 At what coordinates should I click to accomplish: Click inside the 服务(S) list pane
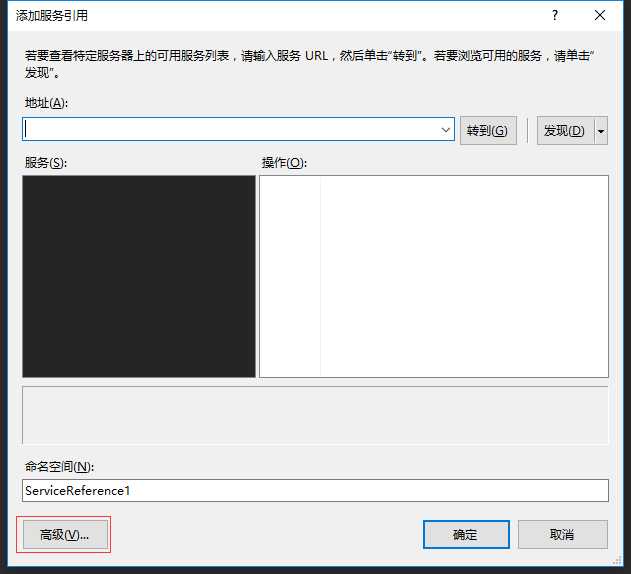point(139,276)
